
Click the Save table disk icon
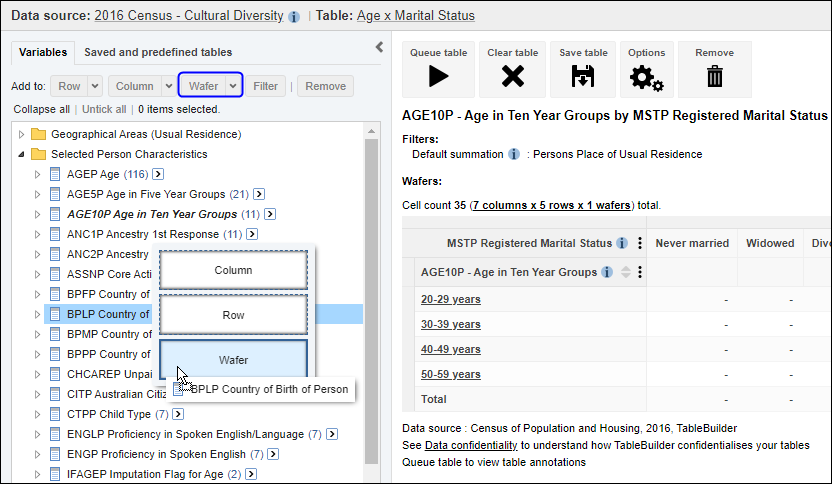(583, 76)
